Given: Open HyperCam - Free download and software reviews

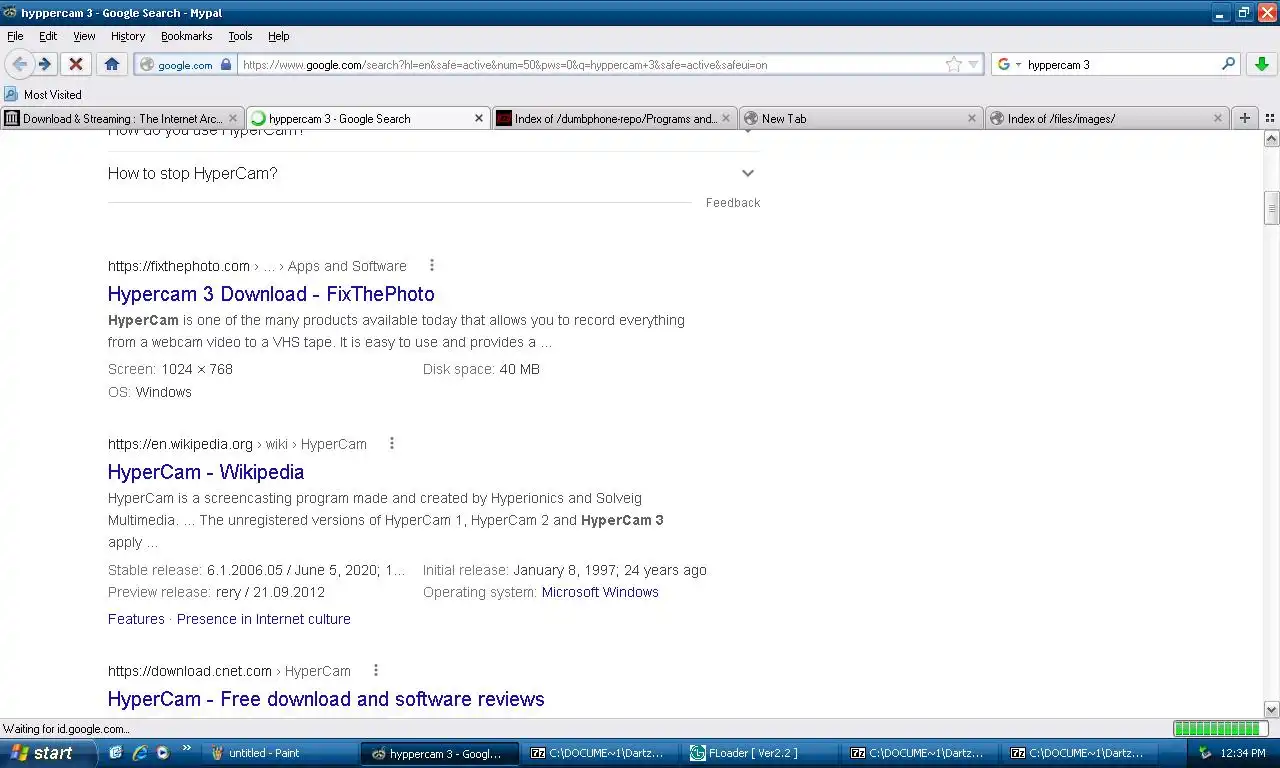Looking at the screenshot, I should (x=326, y=699).
